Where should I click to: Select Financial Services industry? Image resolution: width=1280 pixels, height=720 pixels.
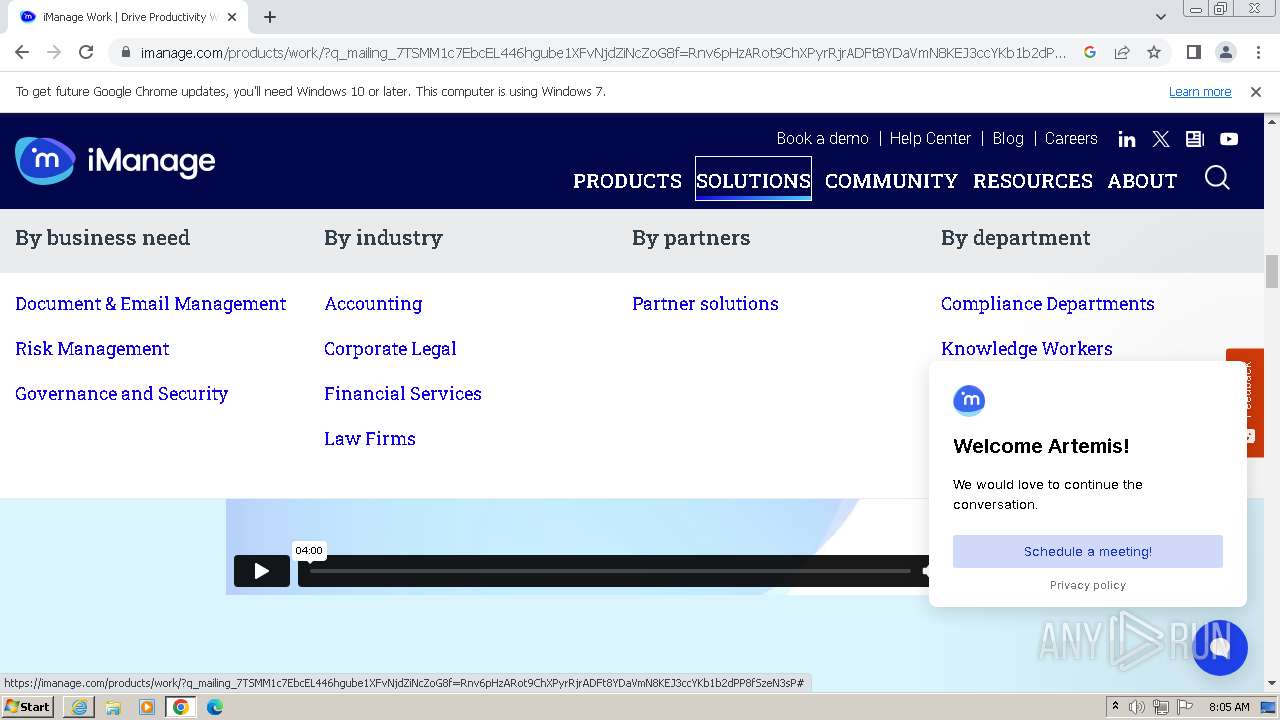403,394
